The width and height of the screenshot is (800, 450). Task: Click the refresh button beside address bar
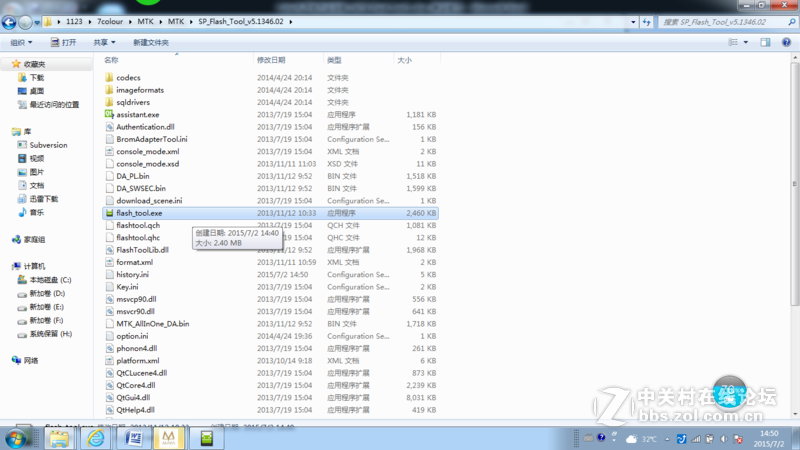pyautogui.click(x=646, y=22)
